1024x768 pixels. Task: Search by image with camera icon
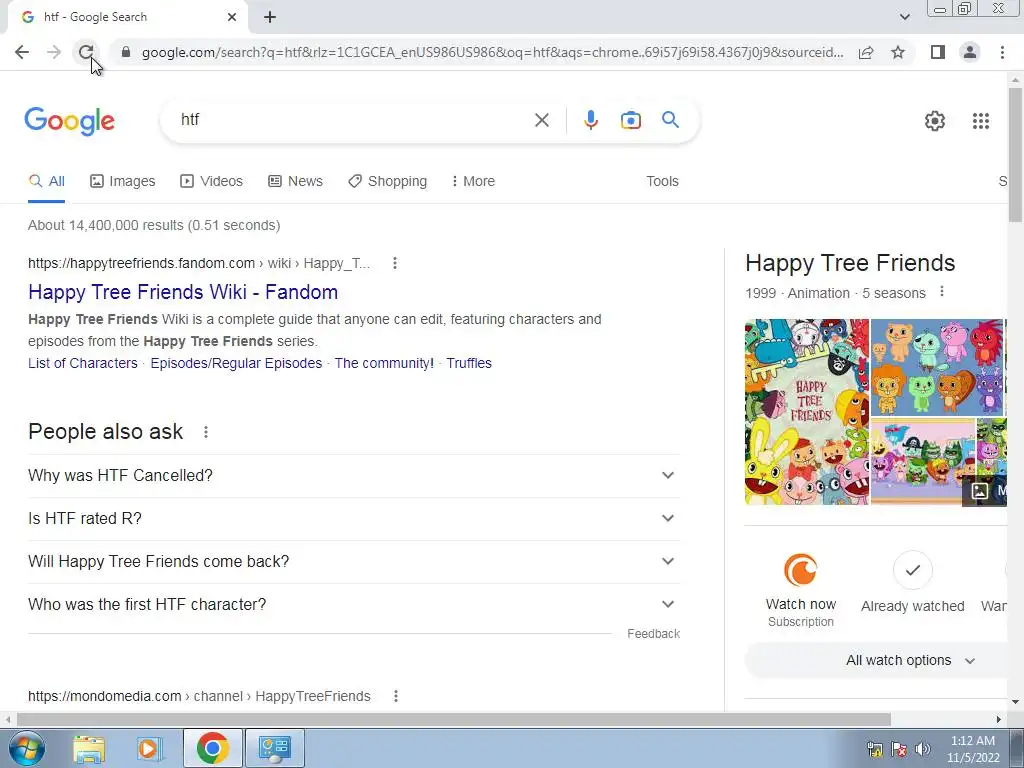tap(630, 120)
